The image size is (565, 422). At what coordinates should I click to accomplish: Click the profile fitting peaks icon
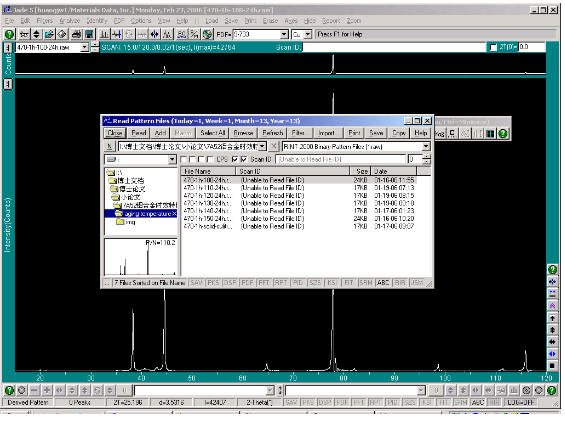pos(167,34)
